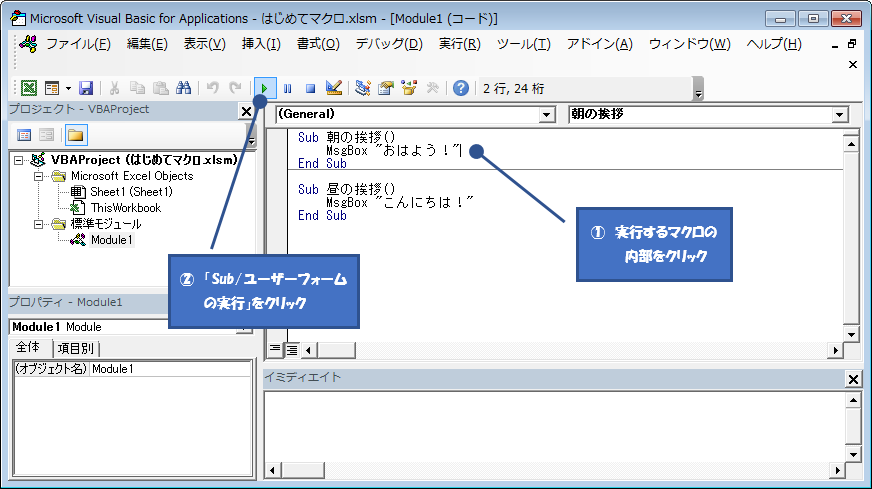This screenshot has width=872, height=489.
Task: Save the project with the floppy icon
Action: point(86,88)
